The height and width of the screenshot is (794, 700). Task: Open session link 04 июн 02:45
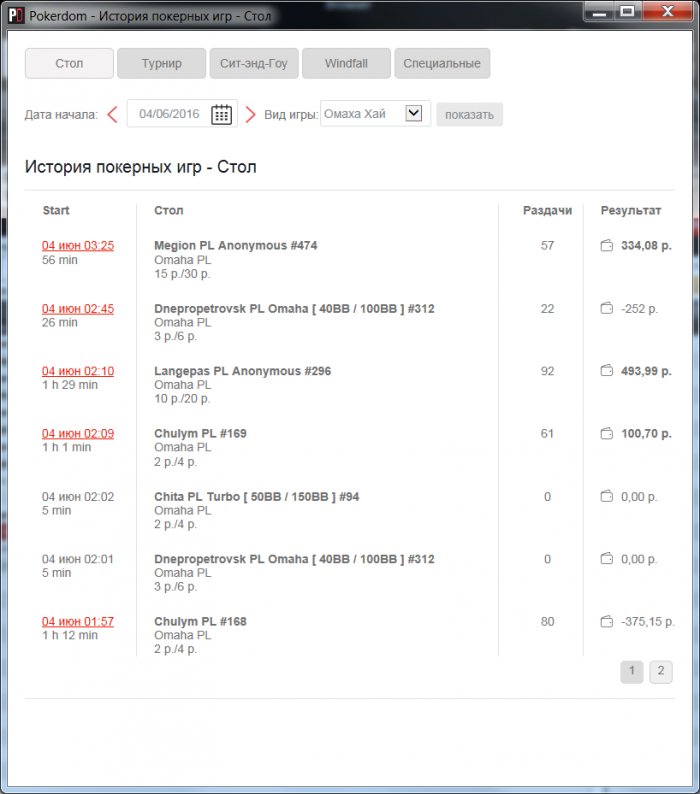[x=78, y=309]
